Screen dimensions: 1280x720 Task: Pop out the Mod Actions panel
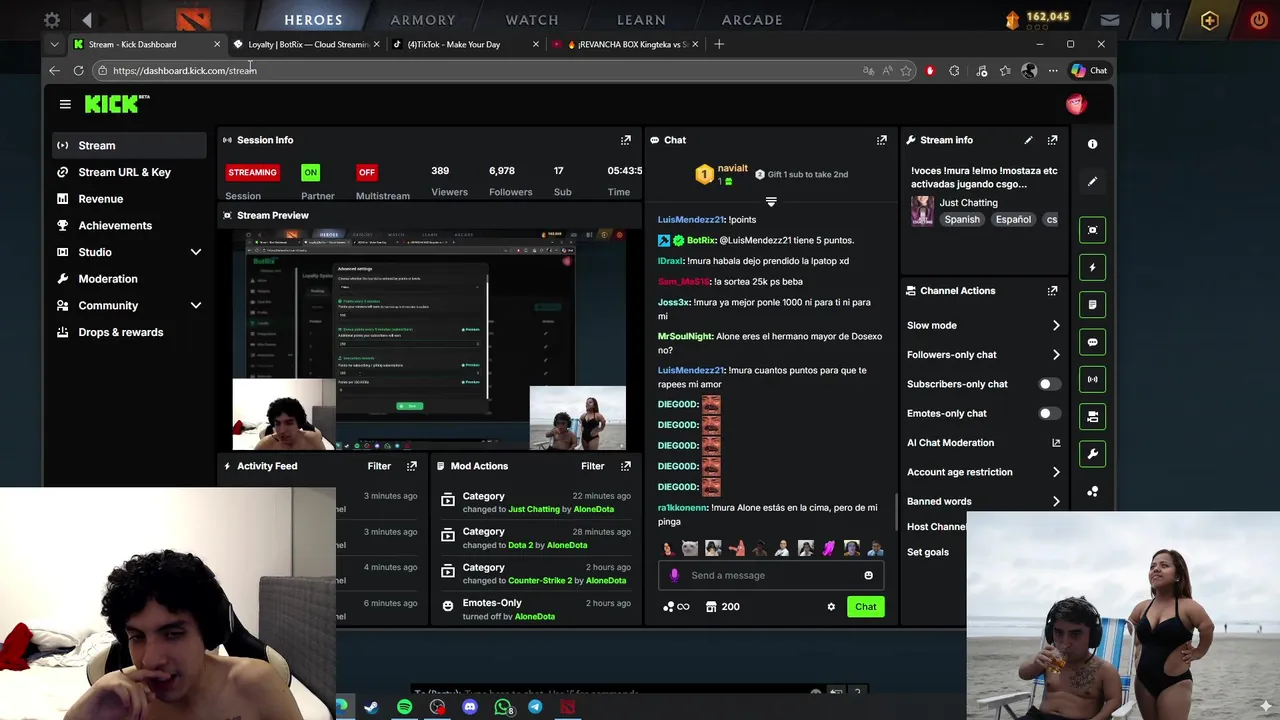click(x=626, y=466)
